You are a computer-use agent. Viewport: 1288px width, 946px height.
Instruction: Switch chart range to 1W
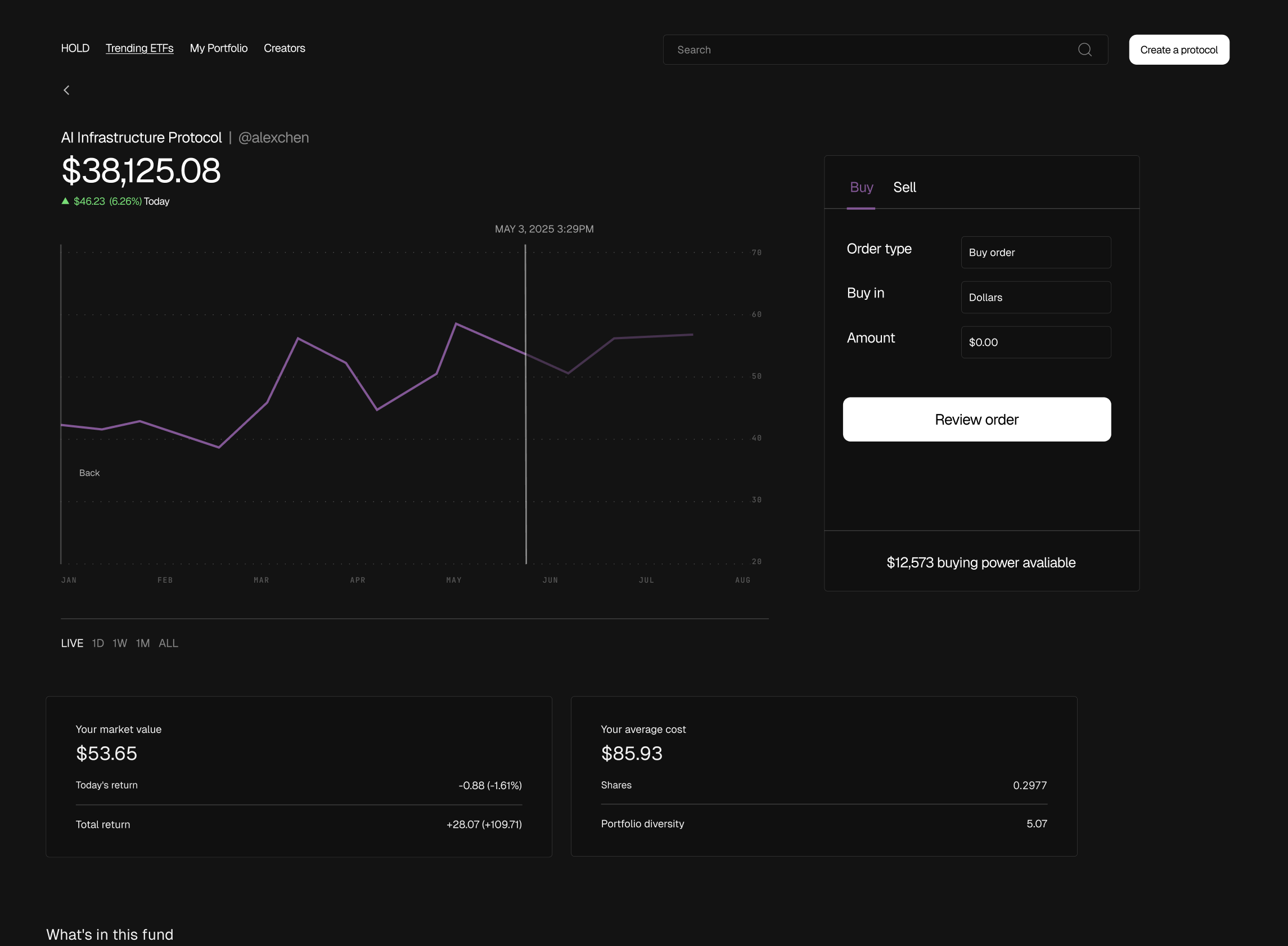(120, 643)
